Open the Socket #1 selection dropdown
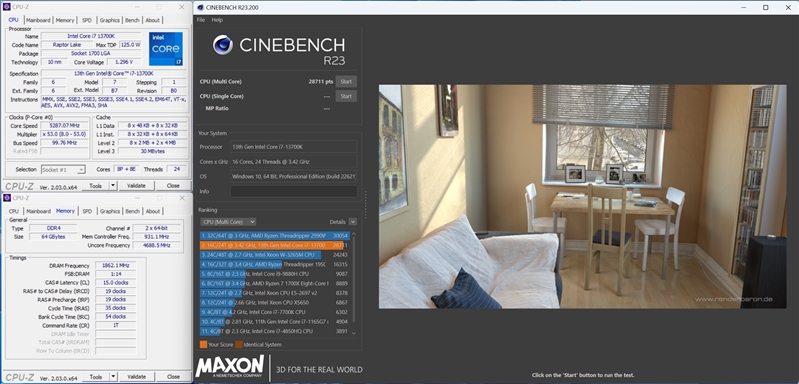Image resolution: width=799 pixels, height=384 pixels. click(x=63, y=170)
